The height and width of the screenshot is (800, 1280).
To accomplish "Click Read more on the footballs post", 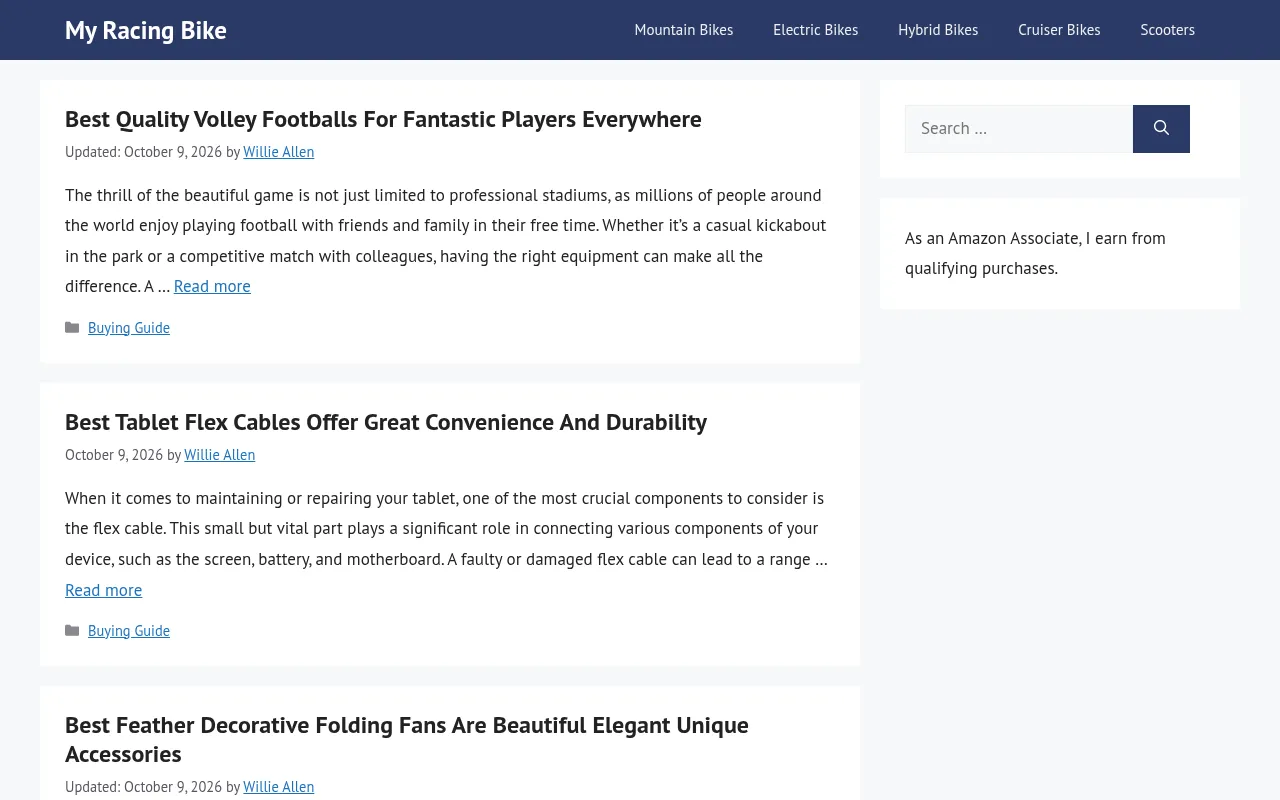I will tap(212, 286).
